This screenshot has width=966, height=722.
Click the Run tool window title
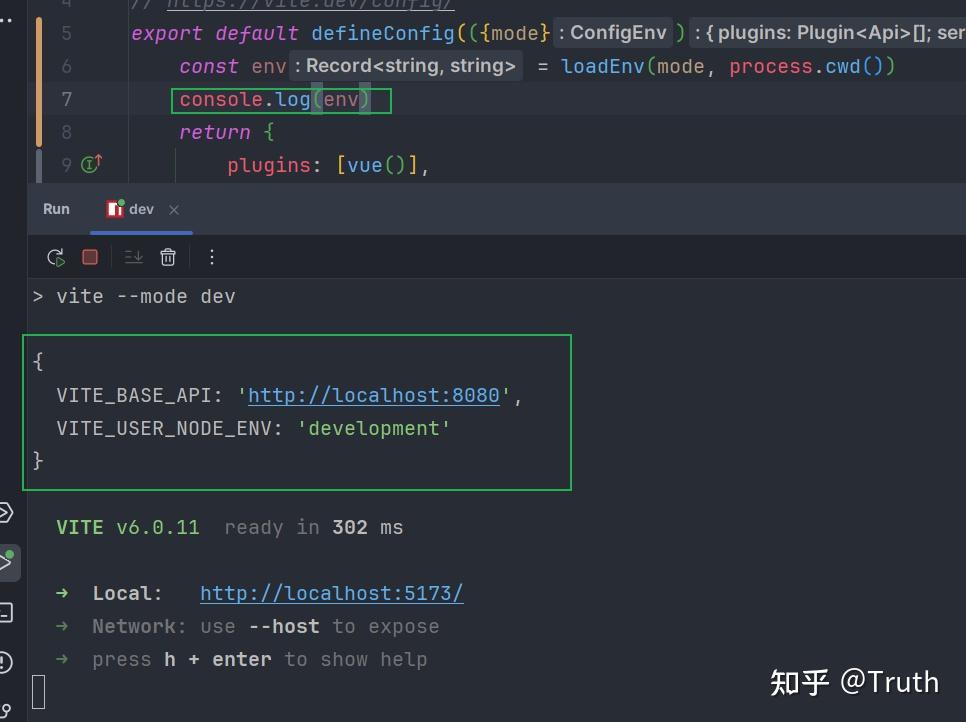(56, 209)
